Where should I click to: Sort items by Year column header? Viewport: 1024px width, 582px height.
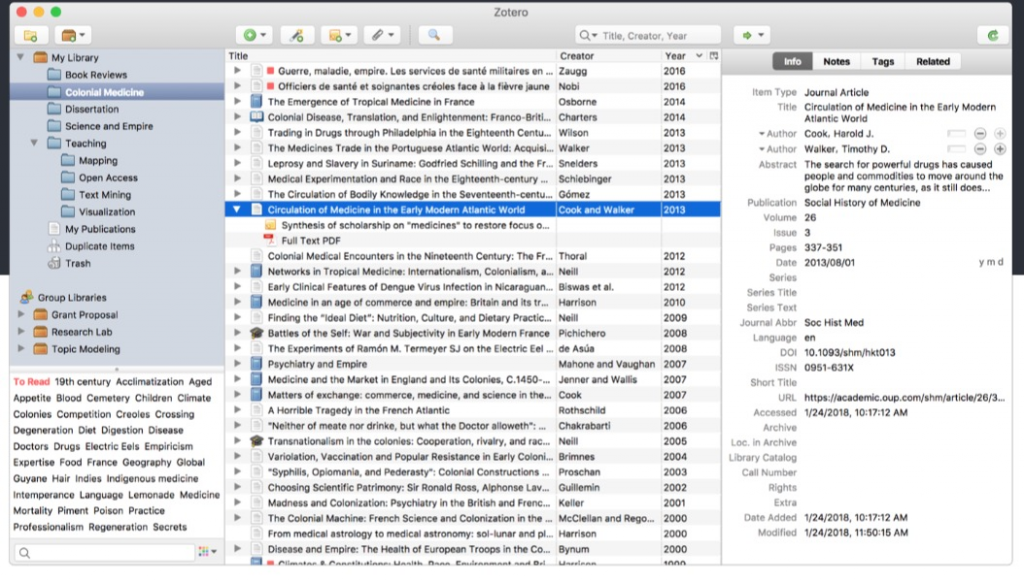684,56
